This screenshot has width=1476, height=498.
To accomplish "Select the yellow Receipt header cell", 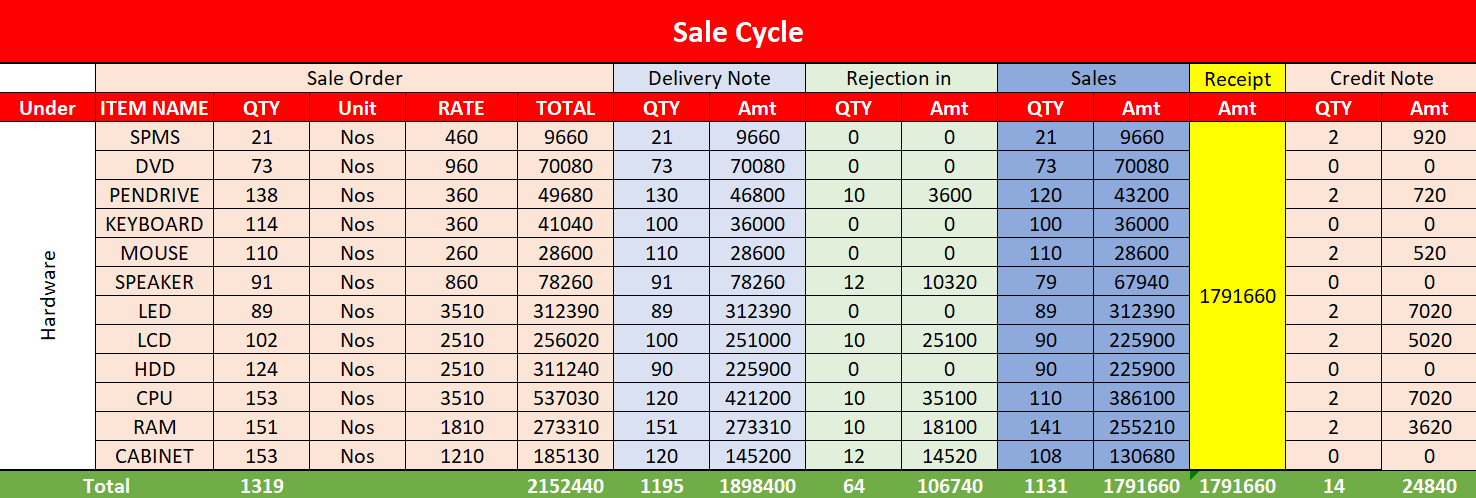I will tap(1237, 78).
